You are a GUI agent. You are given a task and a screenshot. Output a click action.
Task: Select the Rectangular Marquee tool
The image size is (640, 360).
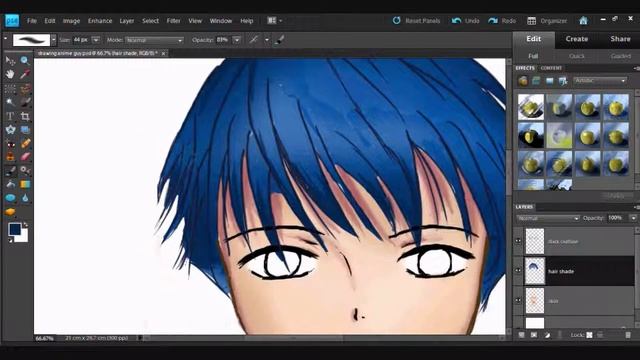click(x=10, y=89)
